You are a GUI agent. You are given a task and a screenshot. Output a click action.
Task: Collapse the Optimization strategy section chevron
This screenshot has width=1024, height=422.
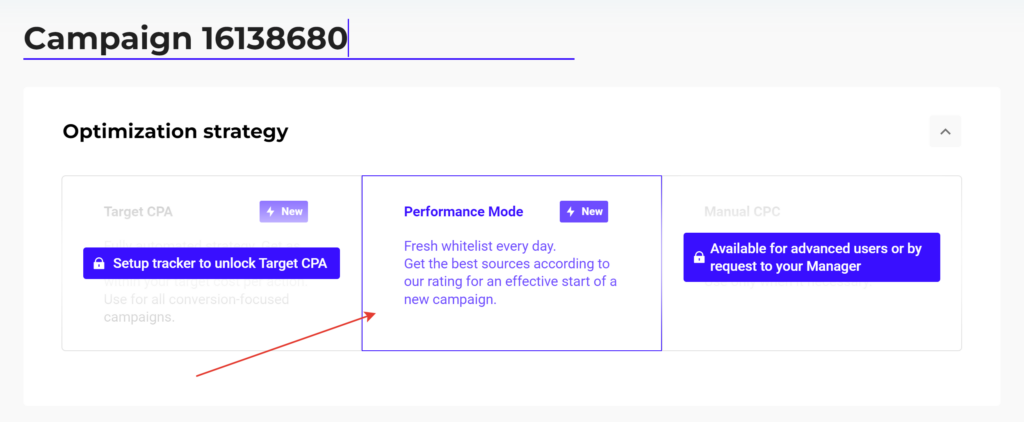[x=945, y=131]
